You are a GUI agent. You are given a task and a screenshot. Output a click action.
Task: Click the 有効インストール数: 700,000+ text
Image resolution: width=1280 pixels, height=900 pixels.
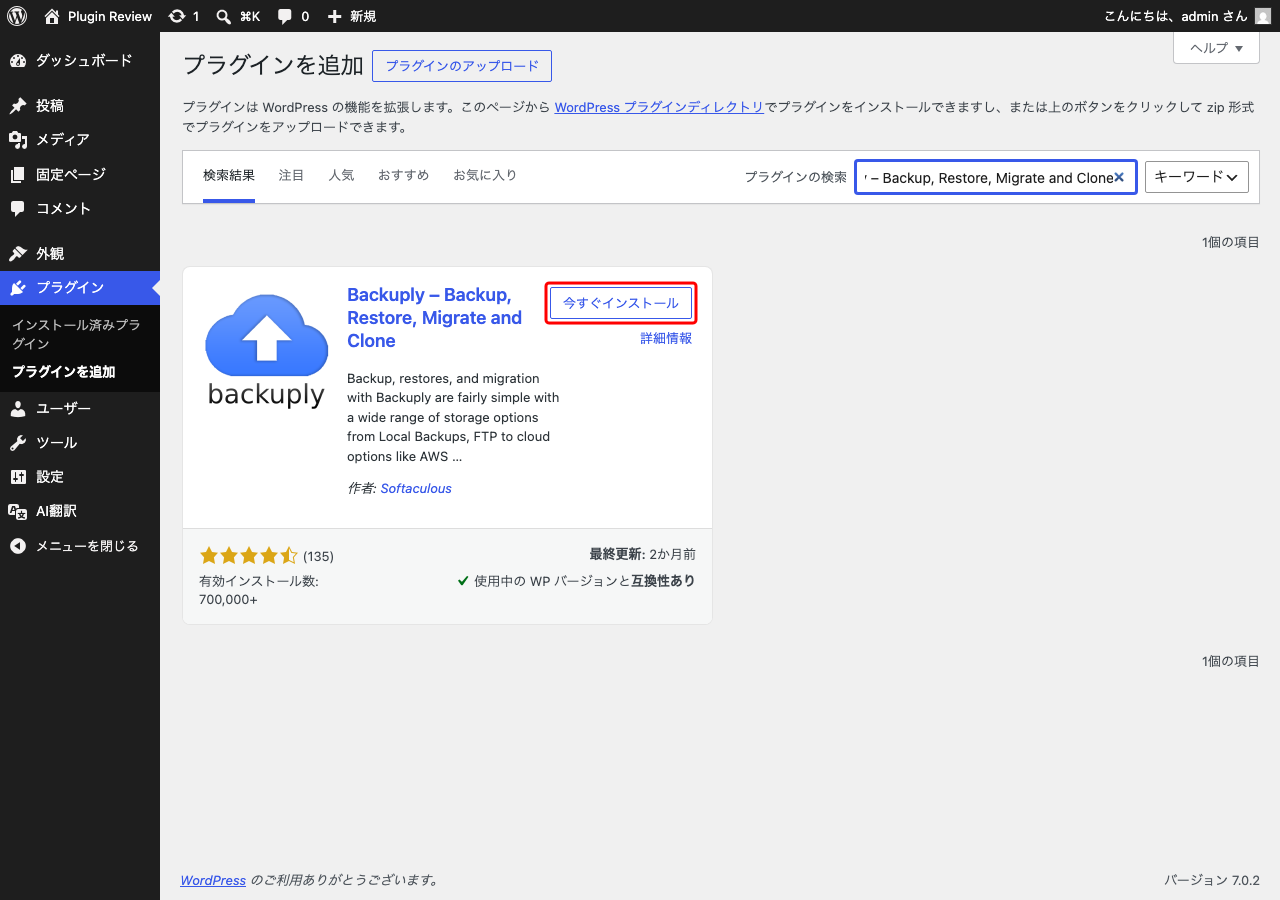[259, 590]
